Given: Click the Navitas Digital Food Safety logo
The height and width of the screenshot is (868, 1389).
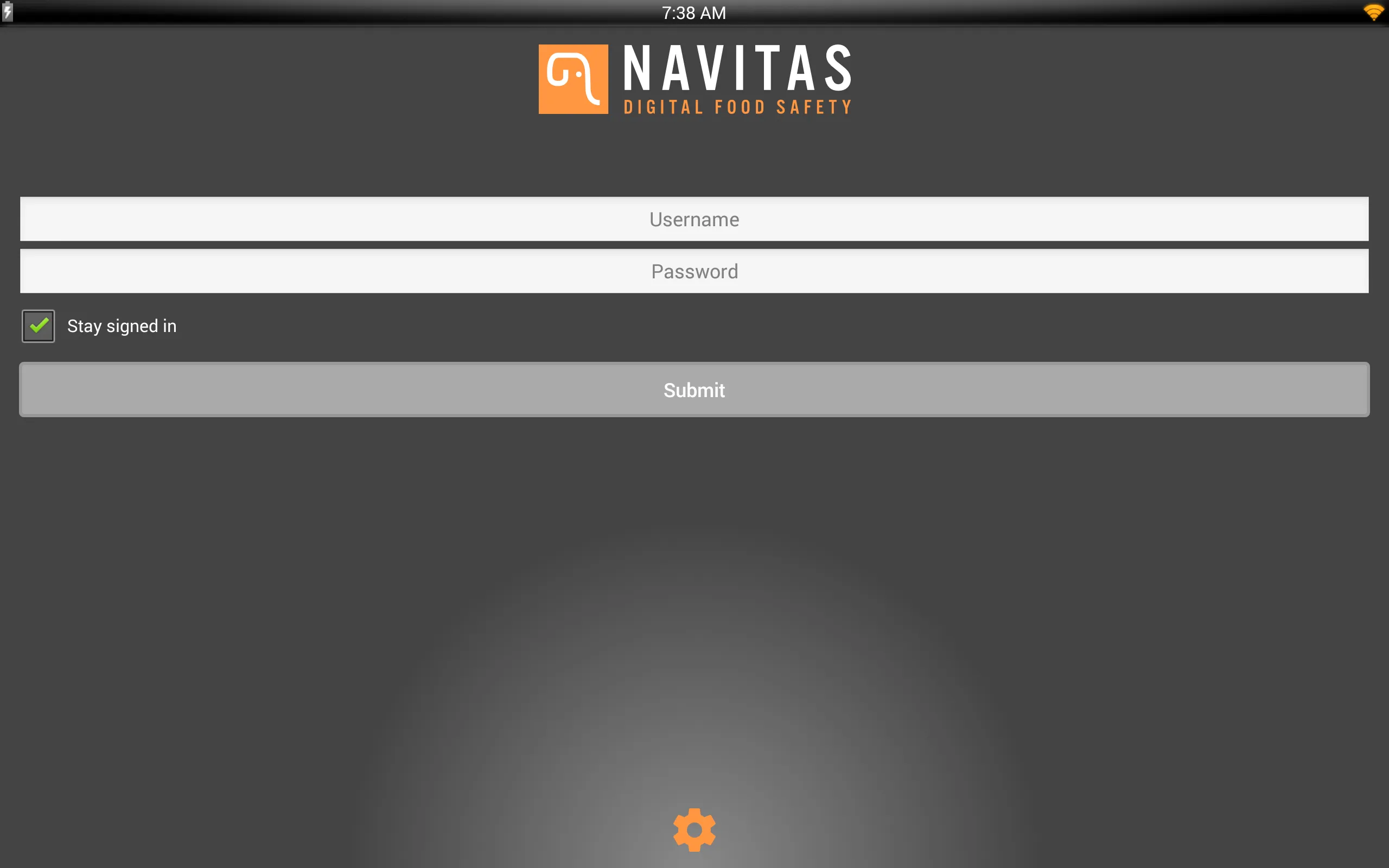Looking at the screenshot, I should point(694,79).
